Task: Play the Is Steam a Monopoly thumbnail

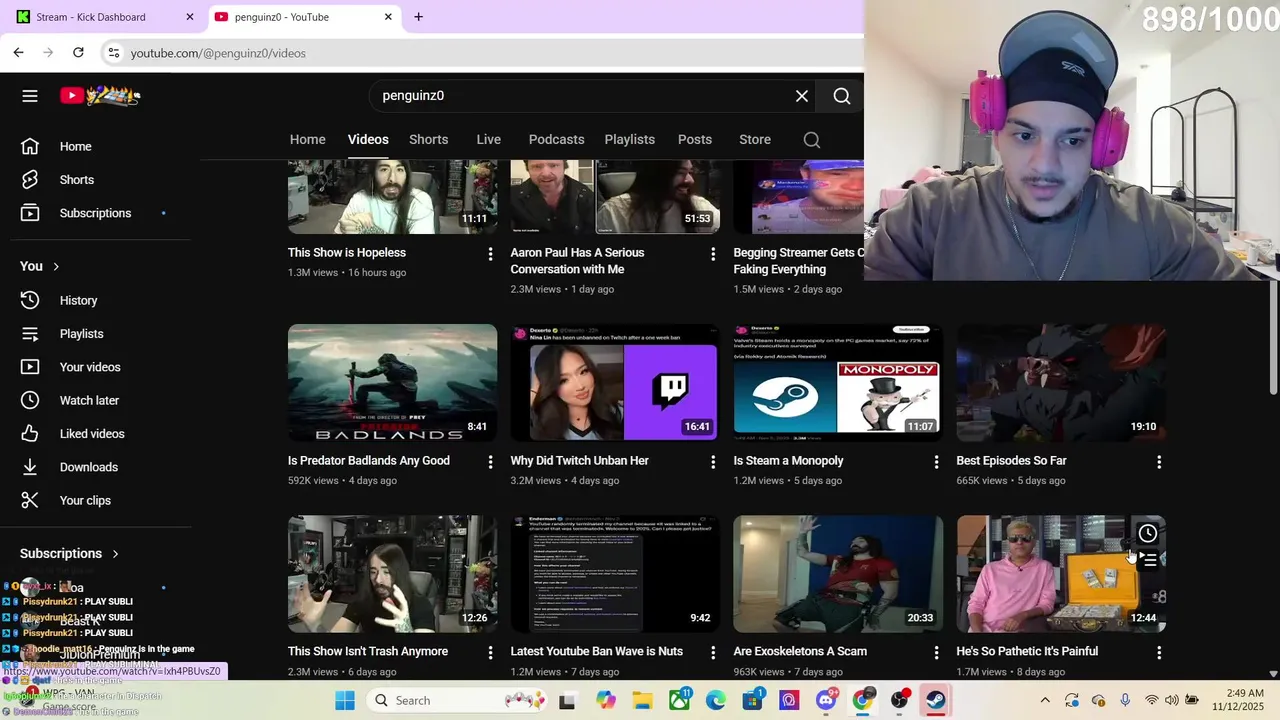Action: [838, 382]
